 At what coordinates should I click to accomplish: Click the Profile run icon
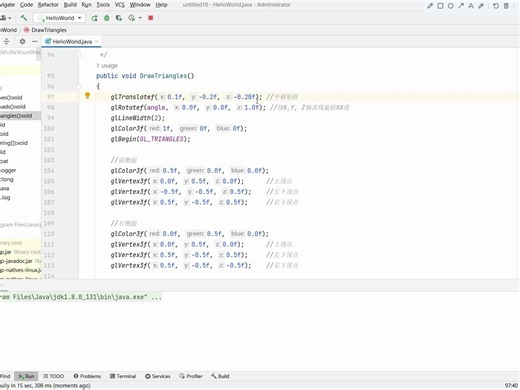click(131, 18)
